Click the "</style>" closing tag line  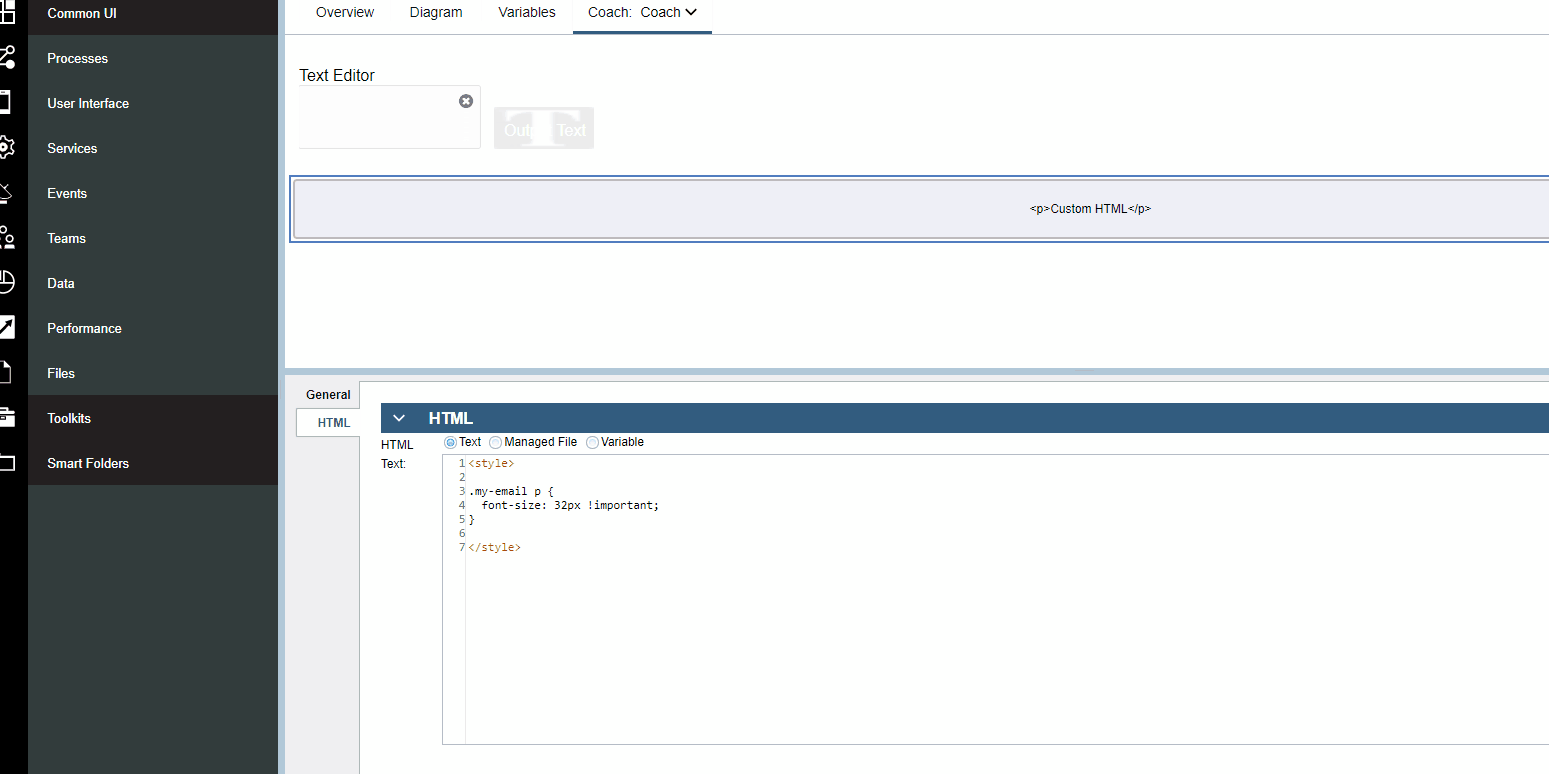[x=494, y=548]
